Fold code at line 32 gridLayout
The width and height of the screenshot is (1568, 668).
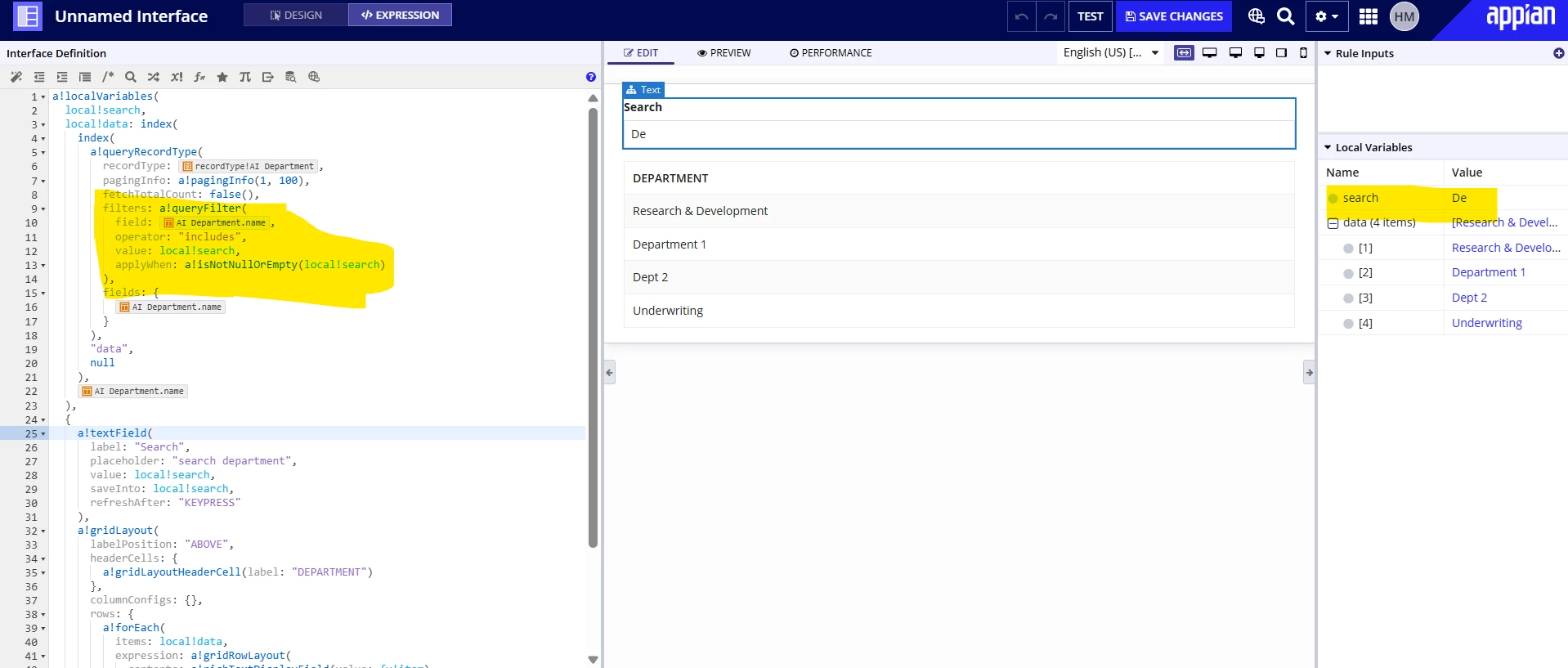[43, 531]
